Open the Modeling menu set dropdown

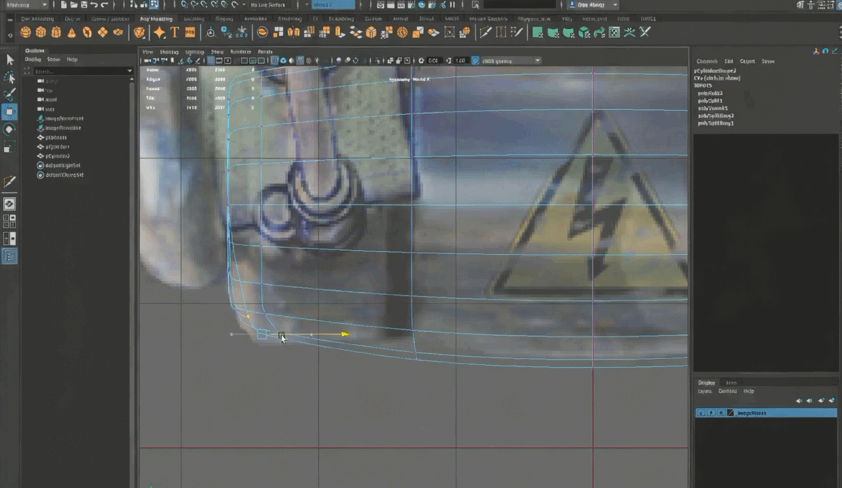[x=25, y=5]
